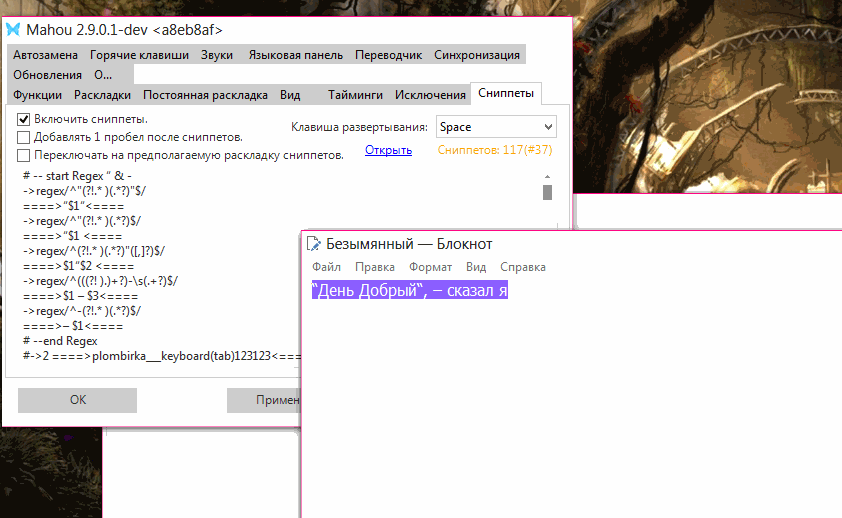Switch to the Обновления tab
Viewport: 842px width, 518px height.
pyautogui.click(x=47, y=75)
